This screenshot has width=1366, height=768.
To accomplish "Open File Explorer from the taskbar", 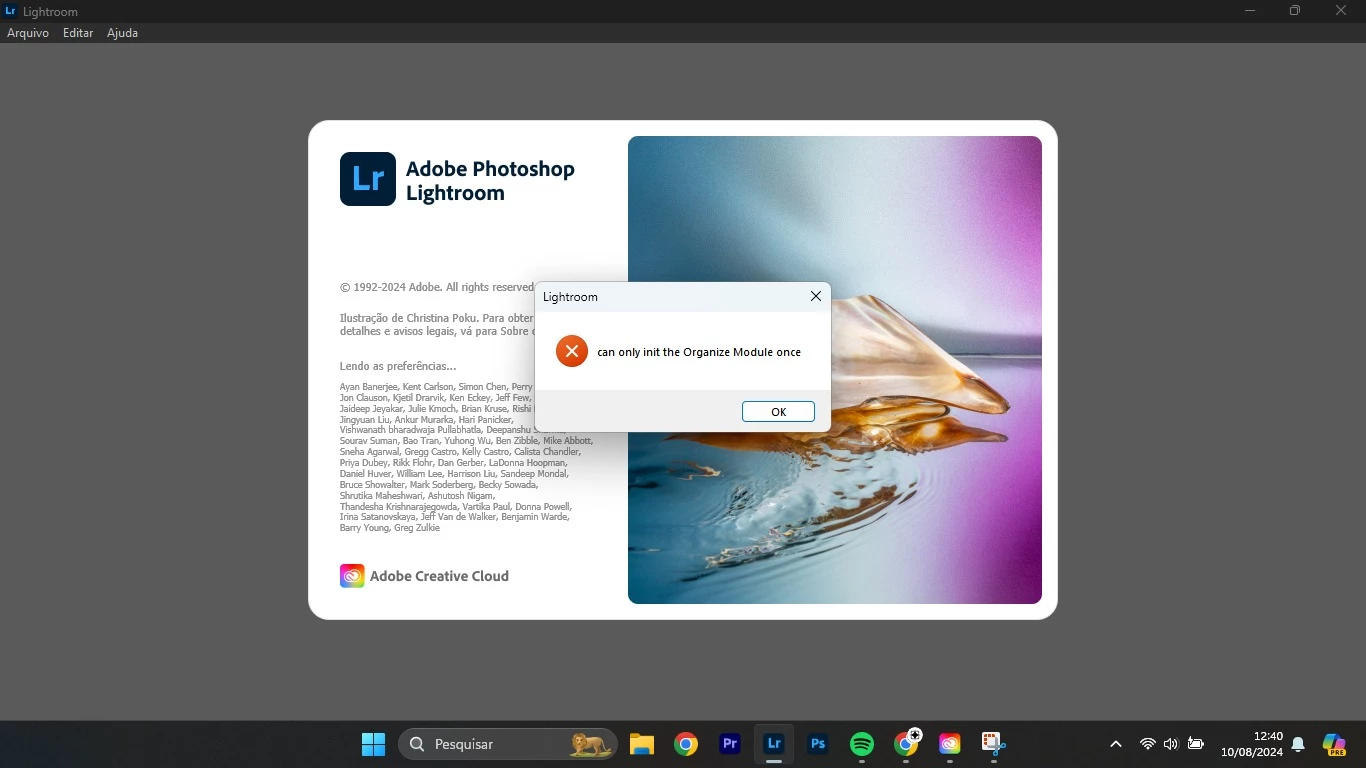I will (642, 744).
